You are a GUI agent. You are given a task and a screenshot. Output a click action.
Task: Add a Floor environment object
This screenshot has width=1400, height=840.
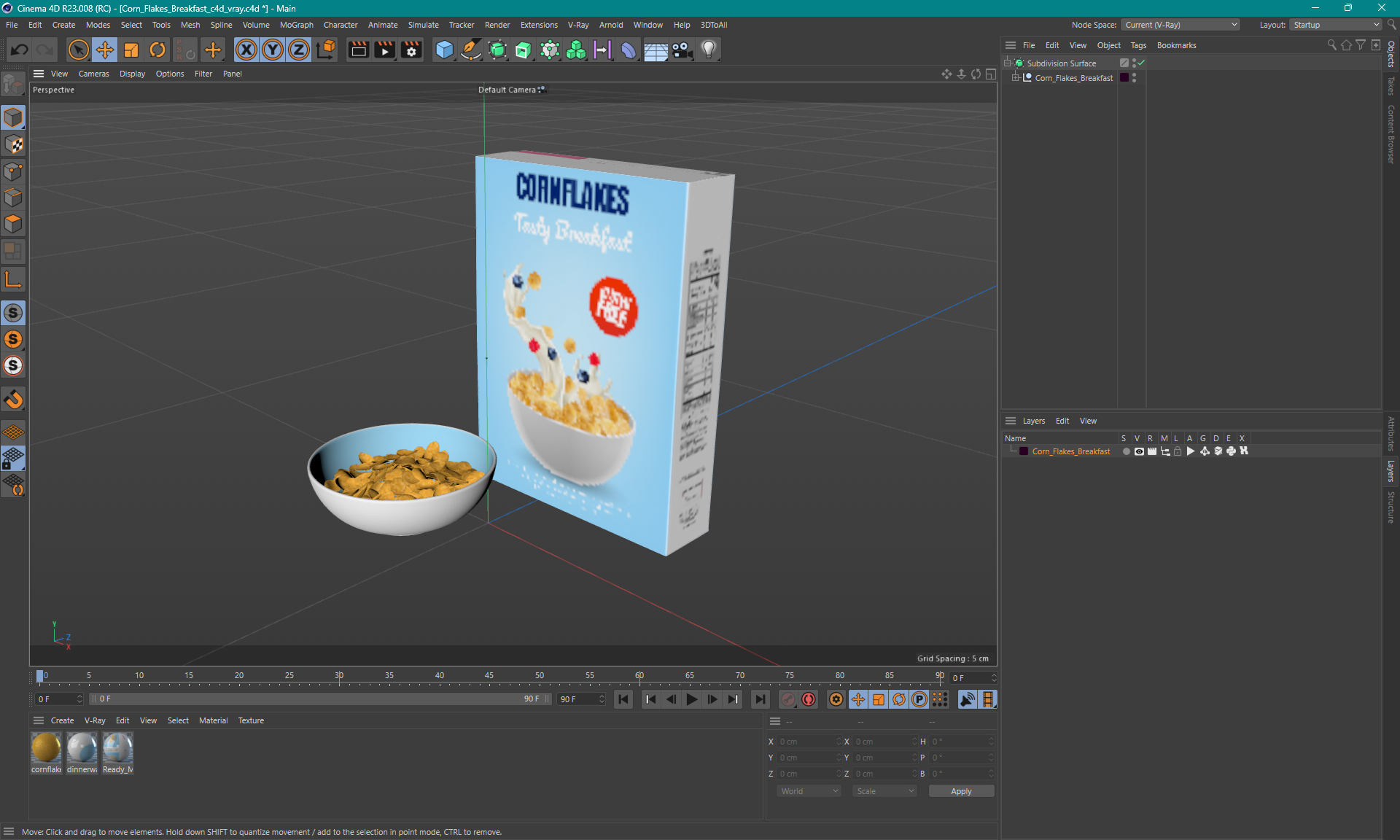point(656,50)
